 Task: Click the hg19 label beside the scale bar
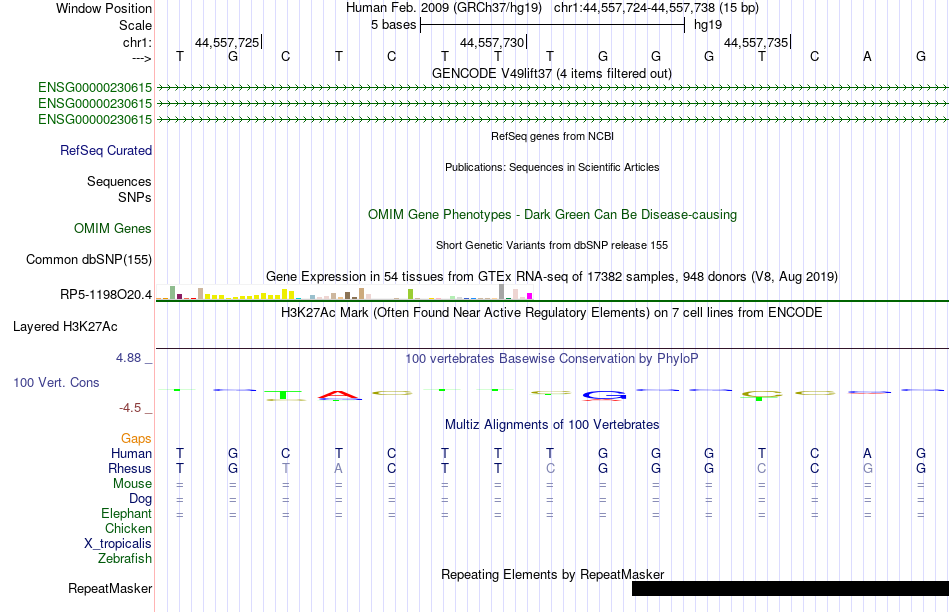click(708, 25)
